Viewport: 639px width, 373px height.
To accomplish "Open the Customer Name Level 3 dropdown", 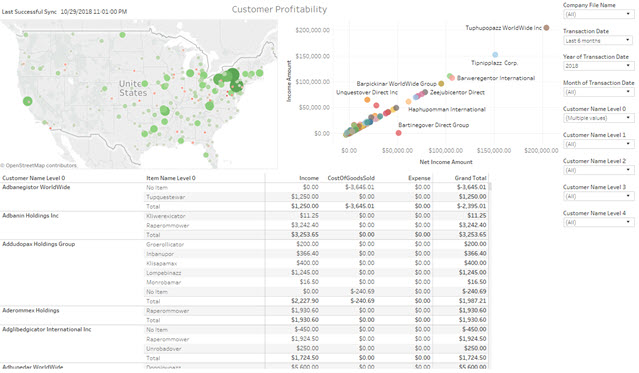I will (598, 196).
